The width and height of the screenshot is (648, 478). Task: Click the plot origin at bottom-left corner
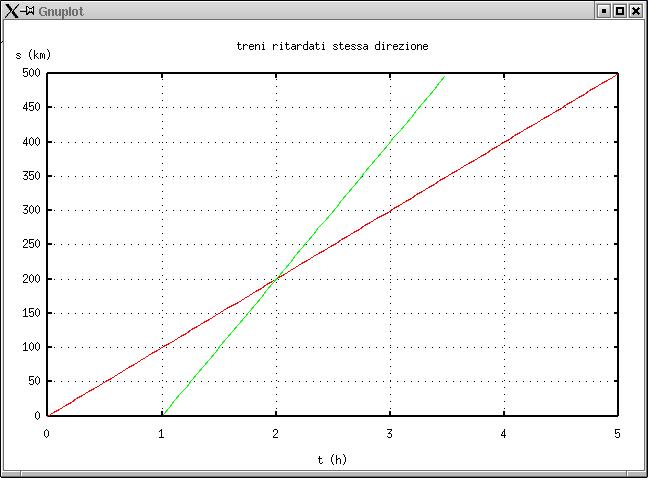point(47,415)
